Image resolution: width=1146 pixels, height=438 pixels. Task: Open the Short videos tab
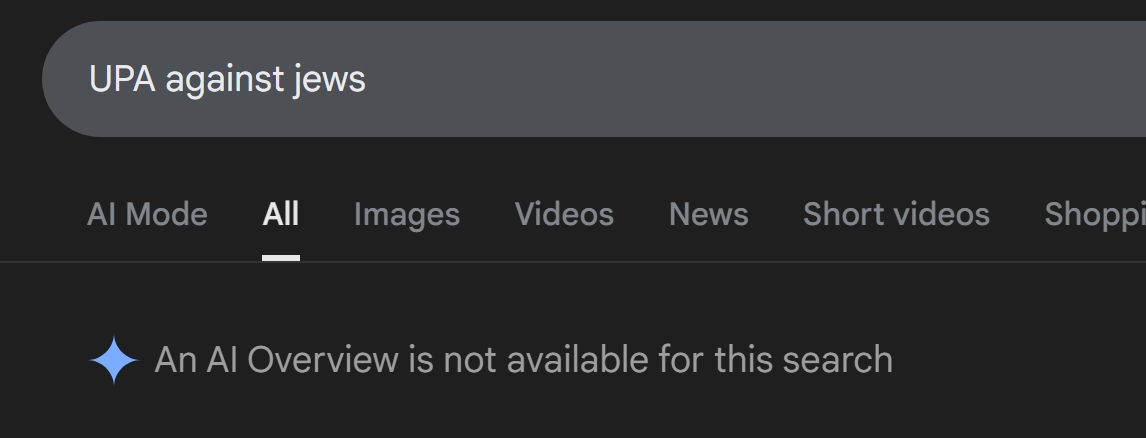[896, 214]
